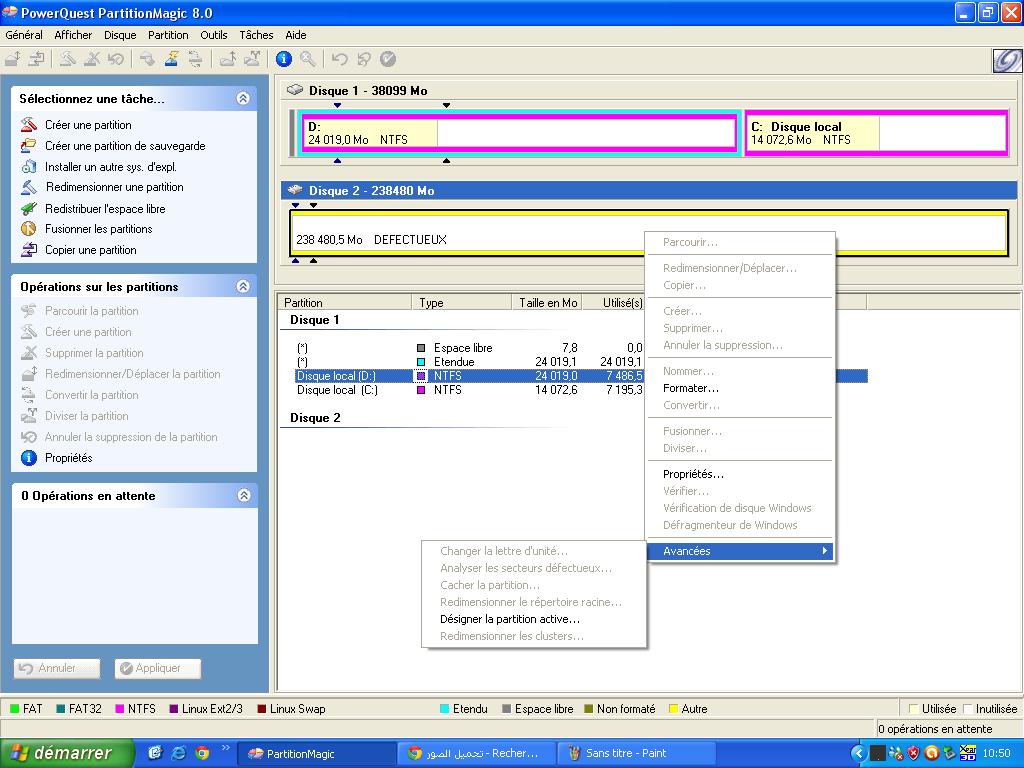The height and width of the screenshot is (768, 1024).
Task: Expand the Avancées submenu entry
Action: [x=740, y=551]
